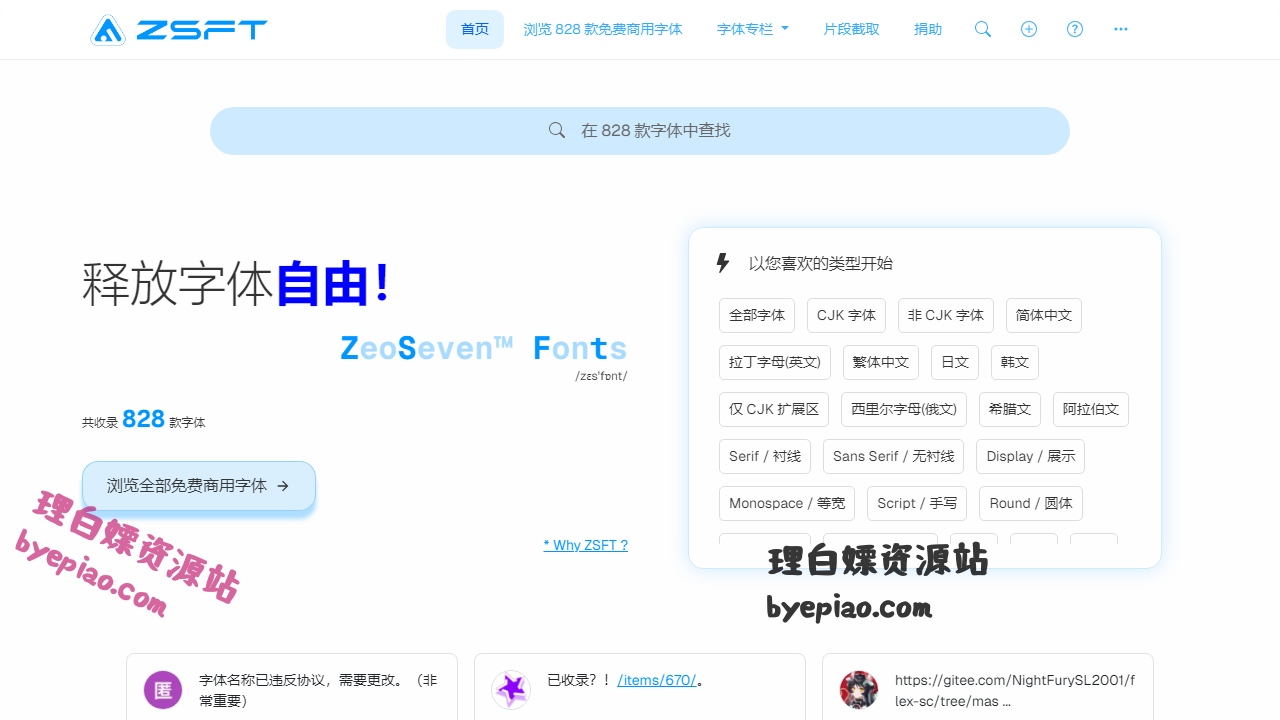Expand the 字体专栏 dropdown menu
Image resolution: width=1280 pixels, height=720 pixels.
click(753, 29)
